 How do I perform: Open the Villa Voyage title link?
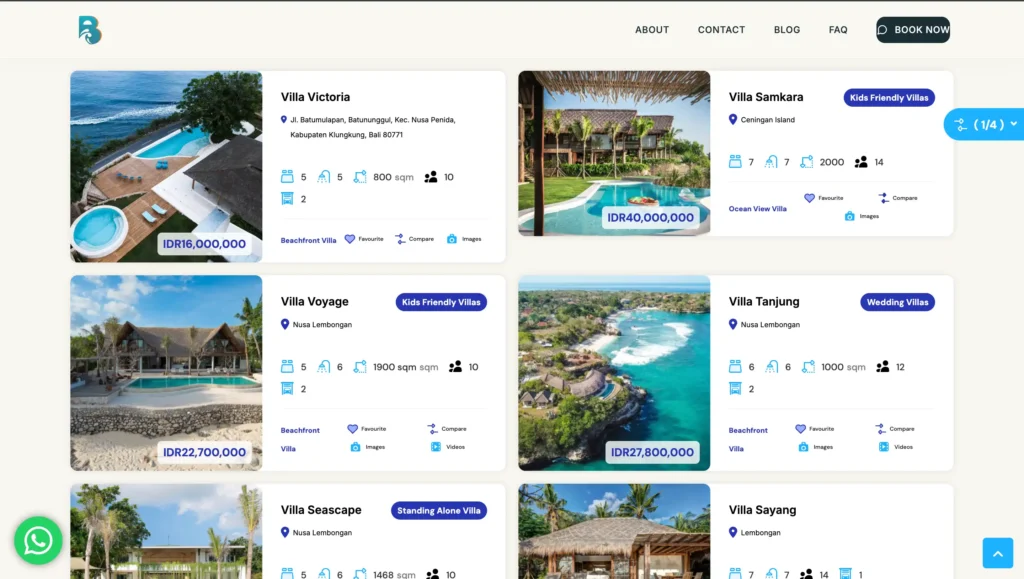(x=315, y=302)
